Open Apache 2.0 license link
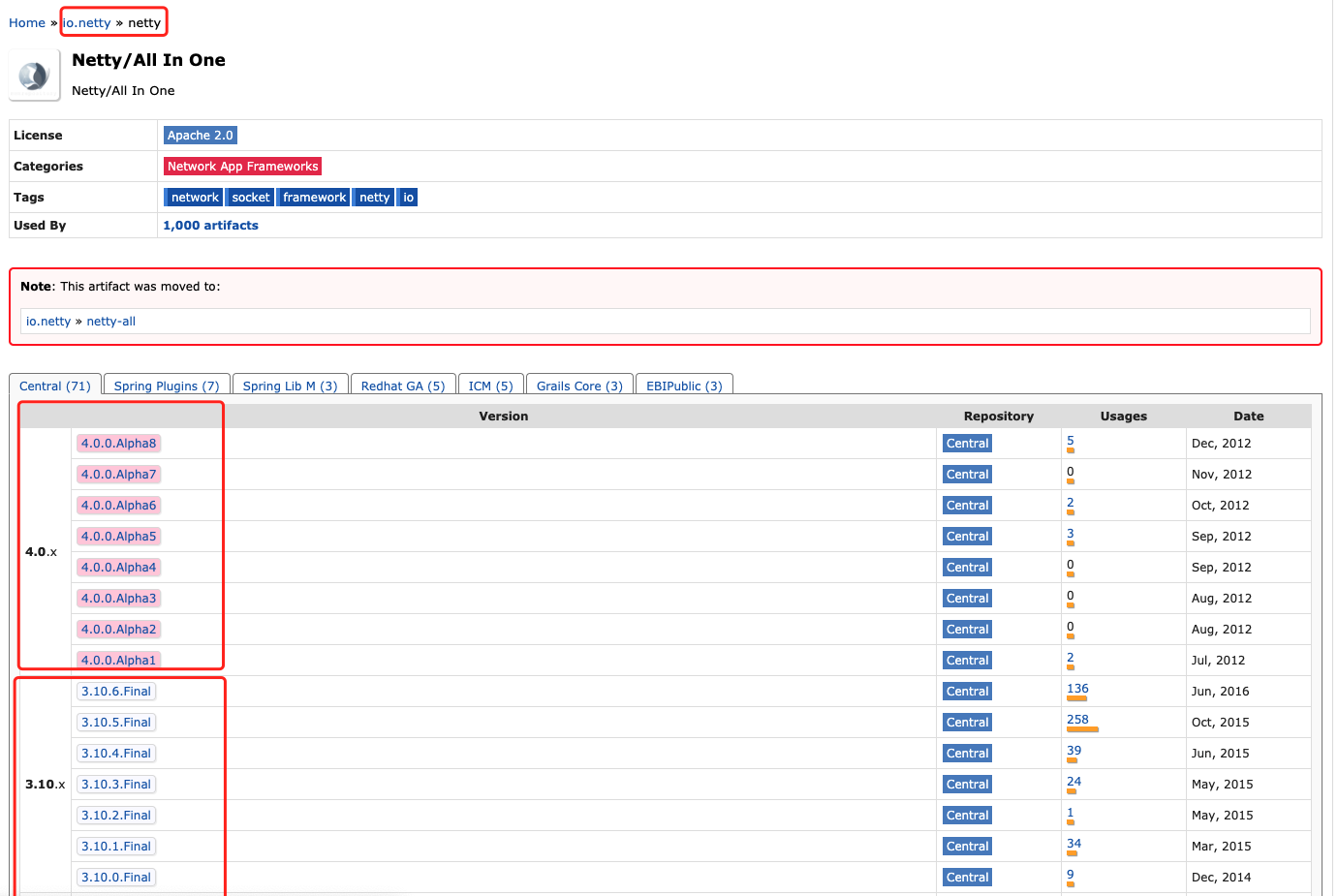The image size is (1338, 896). (x=201, y=136)
